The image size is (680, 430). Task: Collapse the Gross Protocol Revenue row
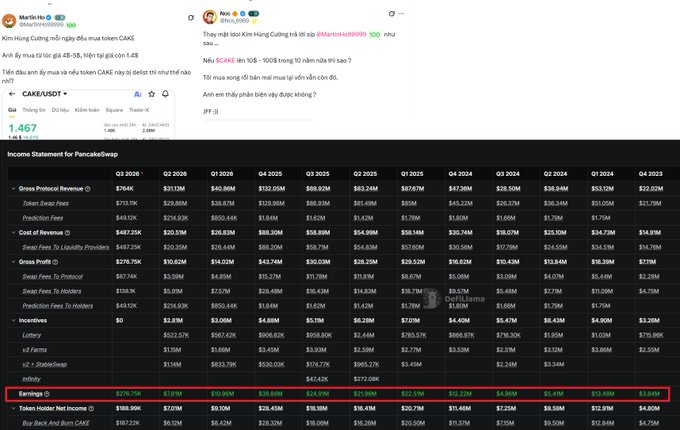click(x=13, y=189)
